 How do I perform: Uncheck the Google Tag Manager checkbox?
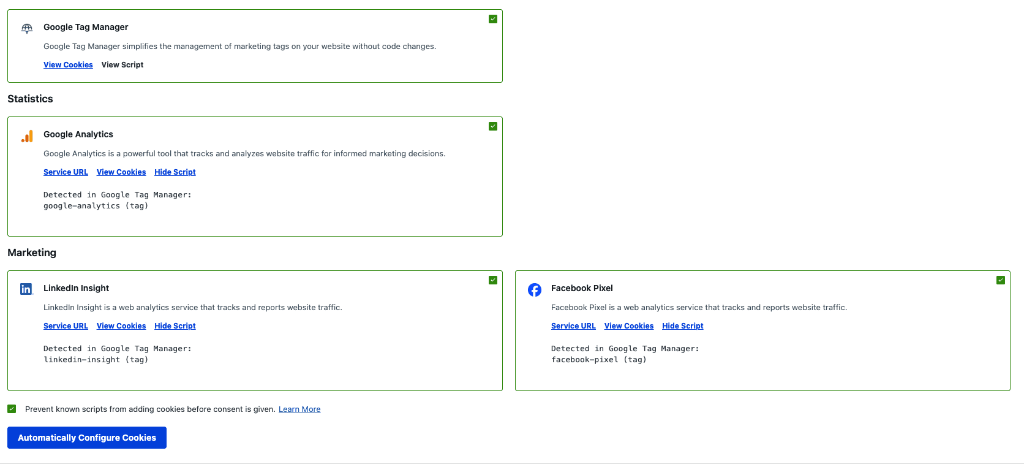point(493,19)
